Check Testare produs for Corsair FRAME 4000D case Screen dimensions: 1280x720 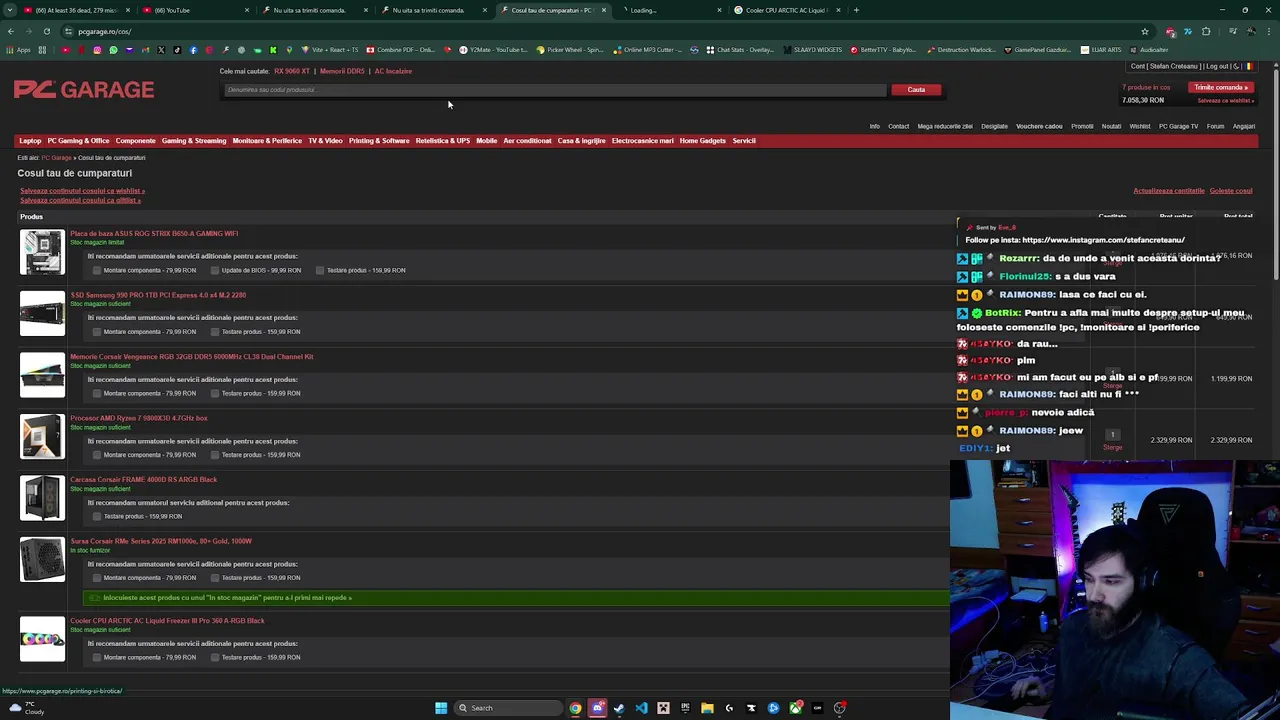point(97,516)
